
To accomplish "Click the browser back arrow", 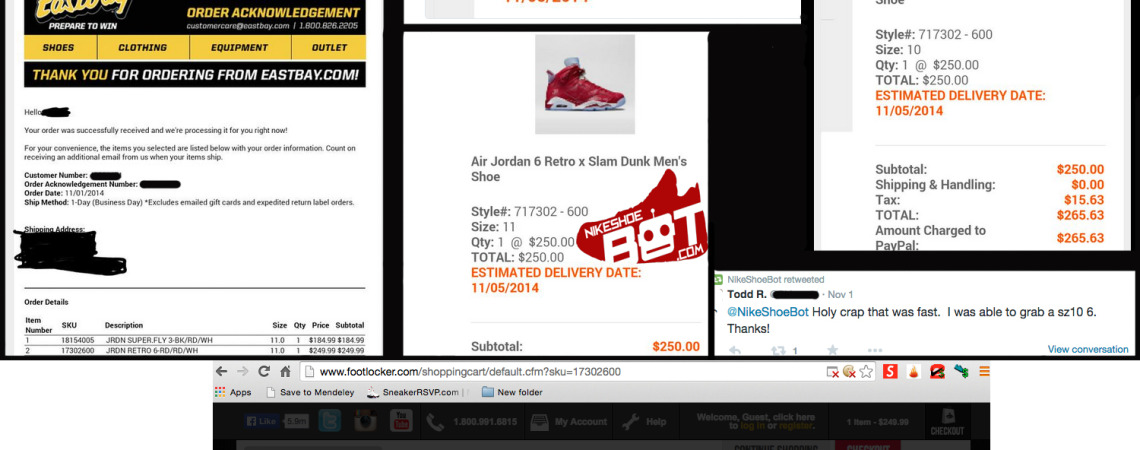I will pos(222,371).
